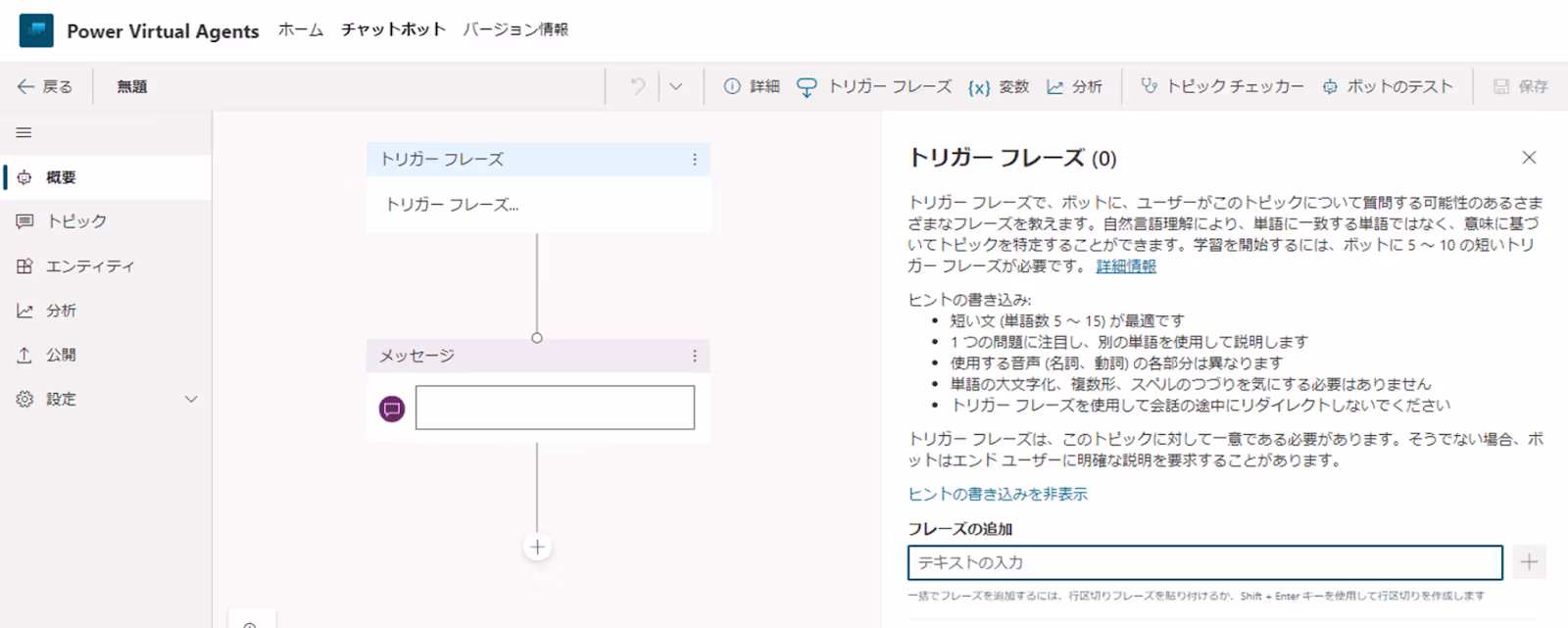The height and width of the screenshot is (628, 1568).
Task: Open the 詳細情報 link
Action: point(1126,266)
